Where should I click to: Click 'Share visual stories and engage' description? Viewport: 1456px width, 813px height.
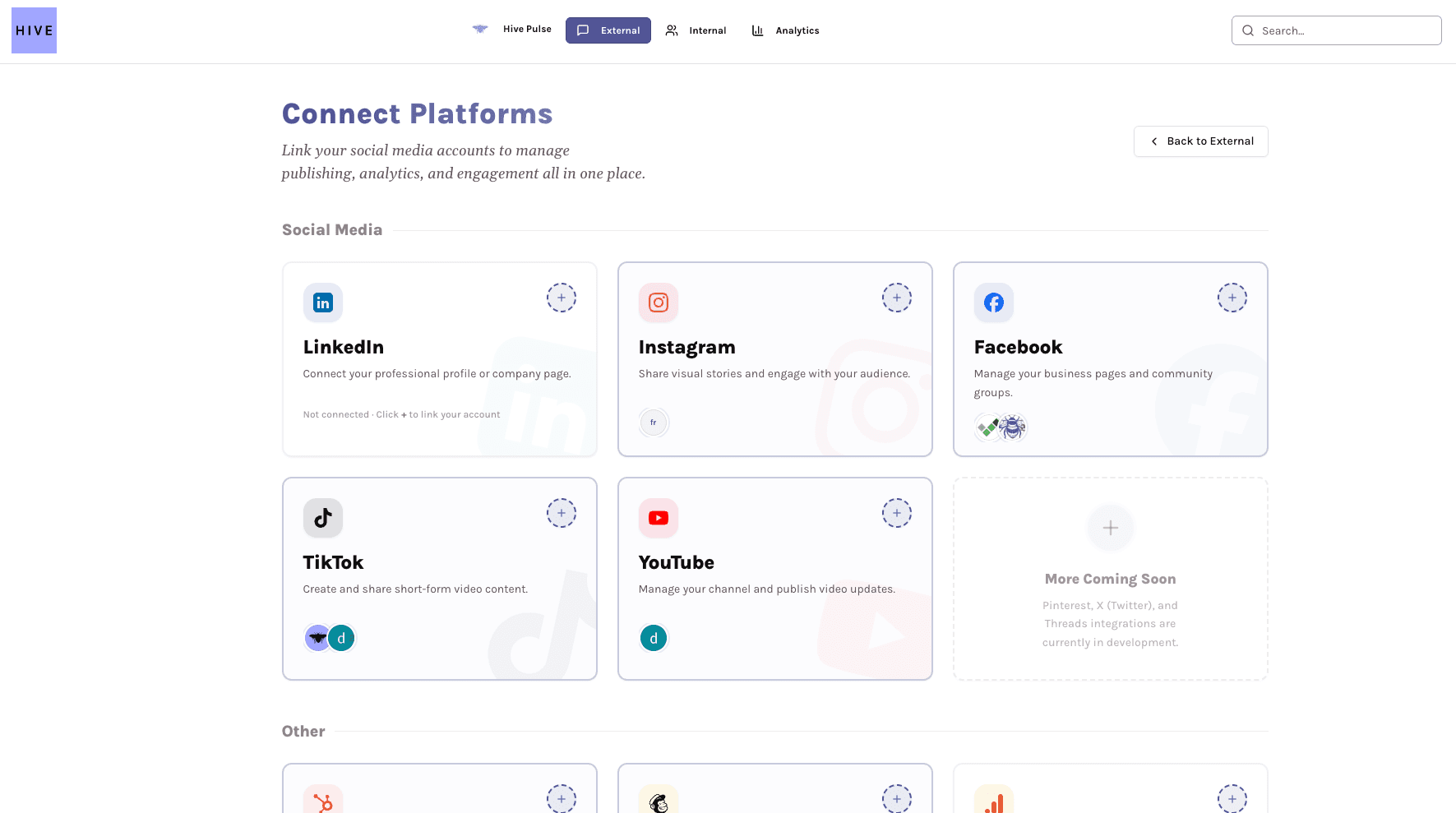(774, 374)
